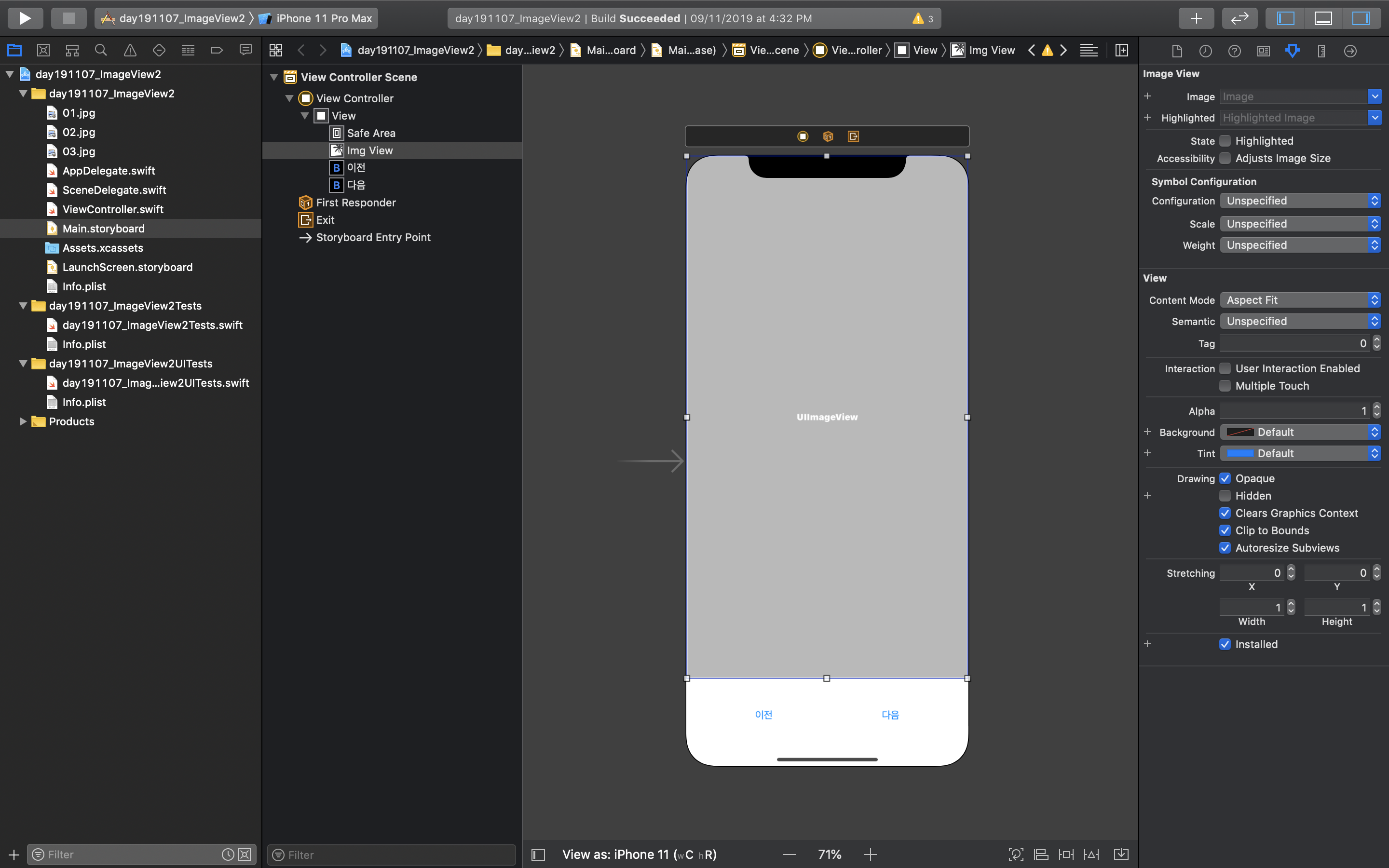Select Safe Area in the document outline

coord(371,133)
